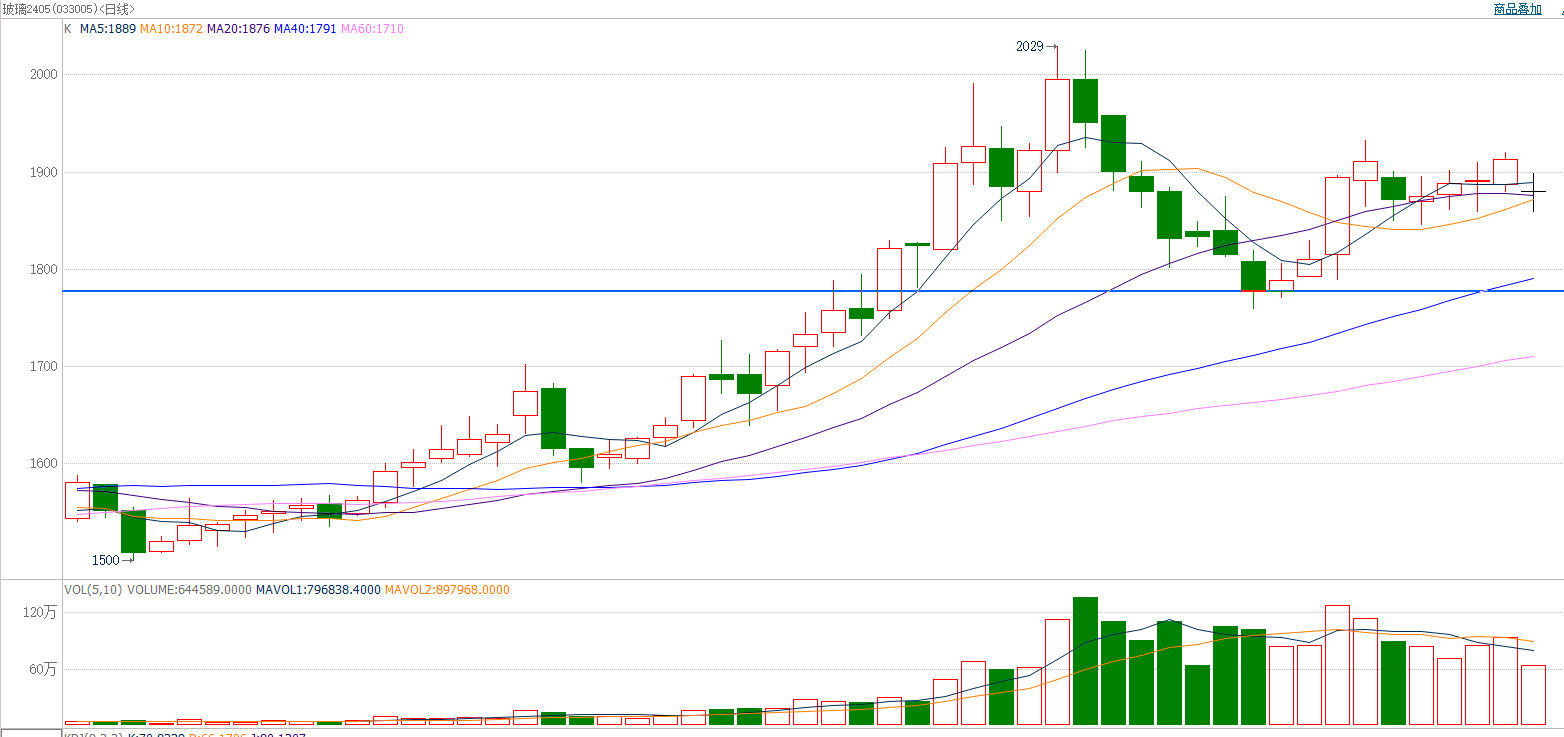Click the tallest green volume bar
Viewport: 1564px width, 737px height.
pos(1085,660)
